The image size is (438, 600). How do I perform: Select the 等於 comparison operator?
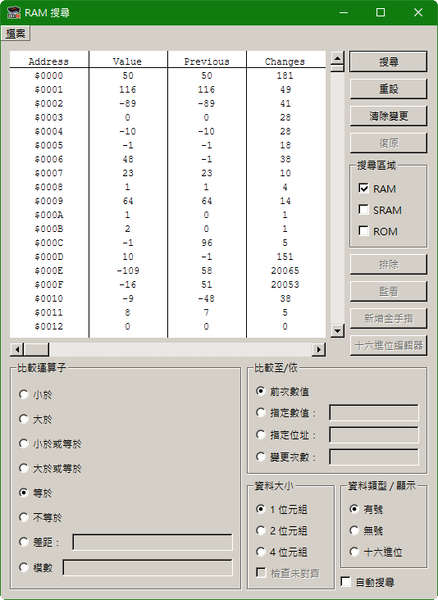click(x=24, y=493)
